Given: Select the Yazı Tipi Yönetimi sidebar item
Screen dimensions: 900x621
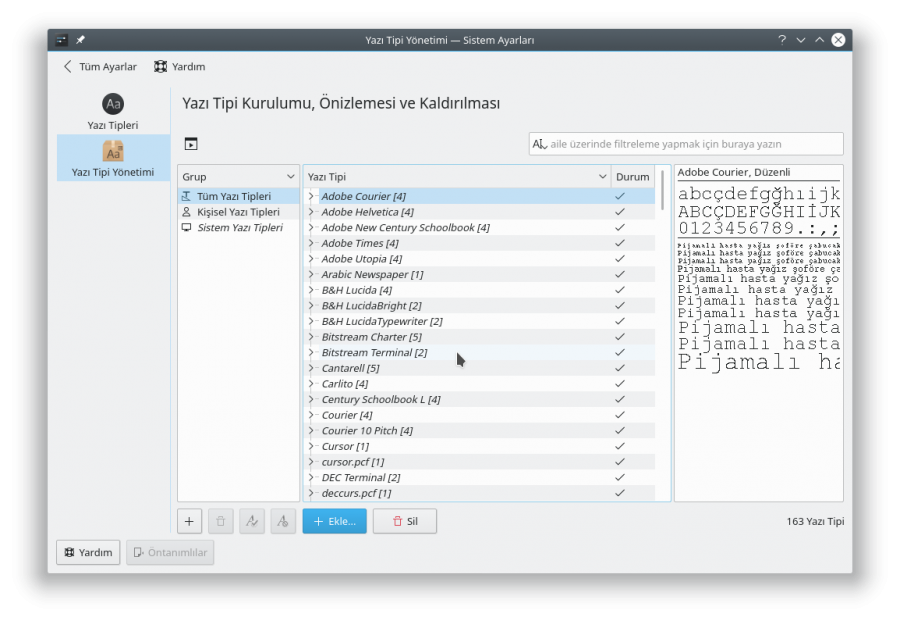Looking at the screenshot, I should pos(113,158).
